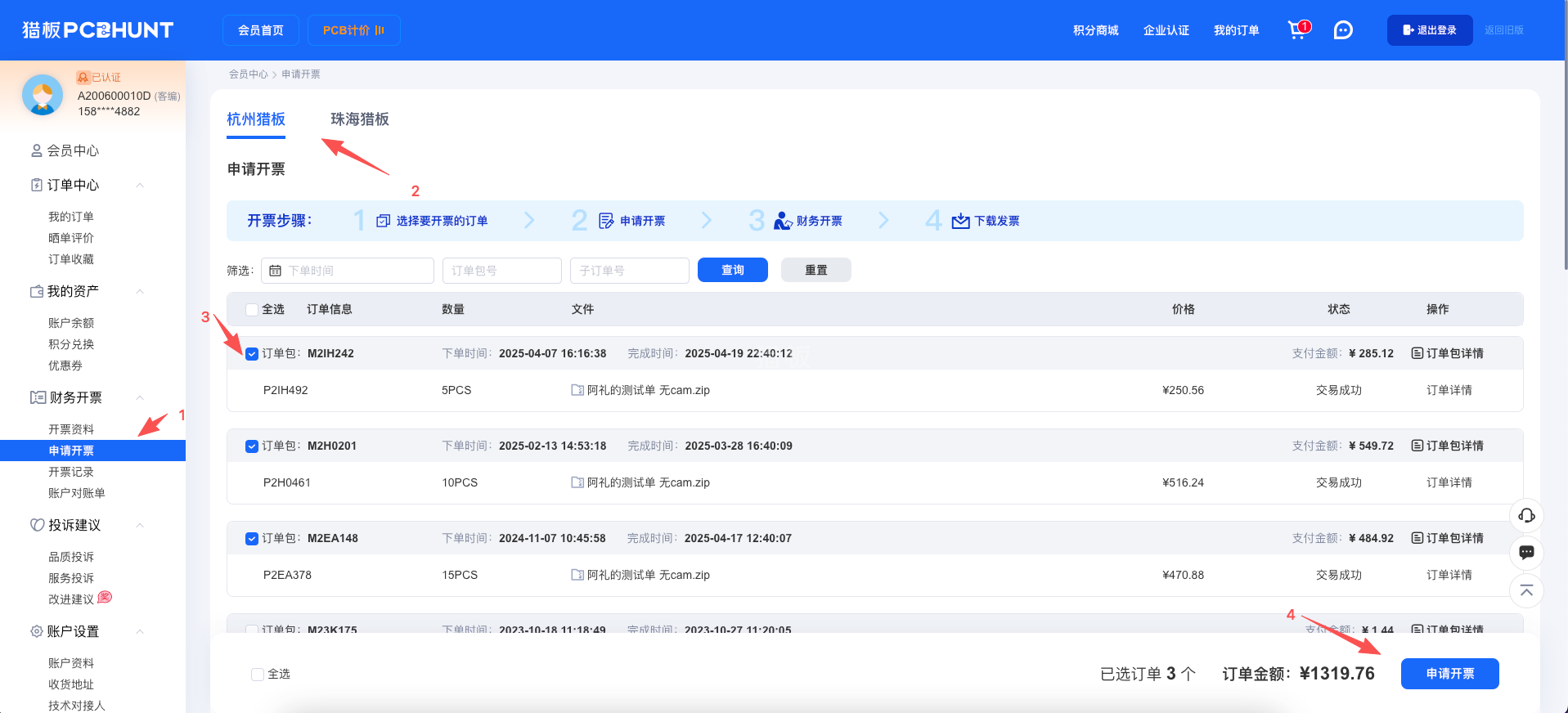Click the 订单包号 input field

pyautogui.click(x=501, y=271)
